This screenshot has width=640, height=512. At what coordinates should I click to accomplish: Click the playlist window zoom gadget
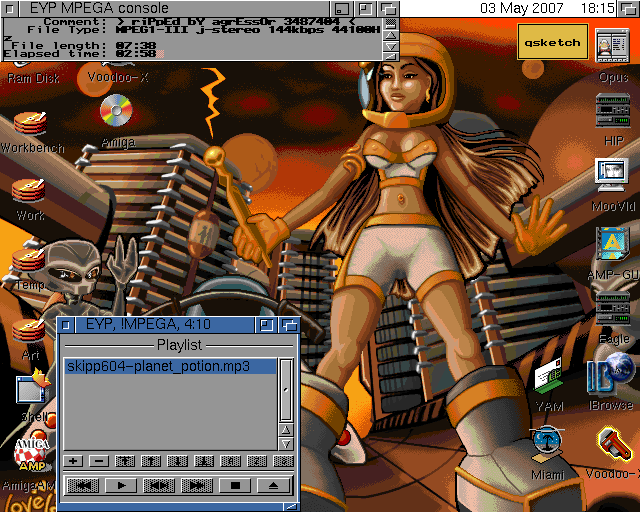[x=266, y=325]
